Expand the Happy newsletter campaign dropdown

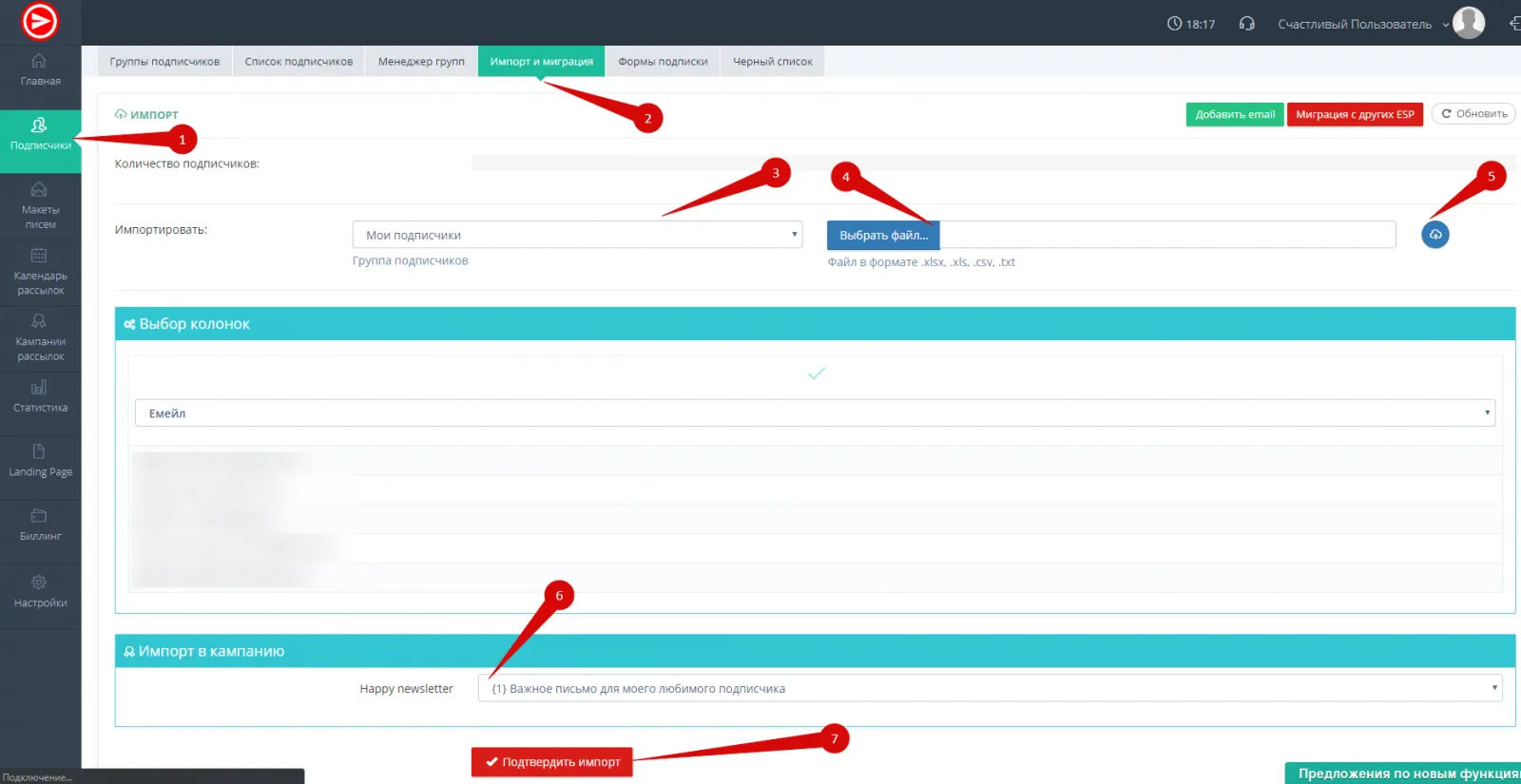pyautogui.click(x=989, y=689)
